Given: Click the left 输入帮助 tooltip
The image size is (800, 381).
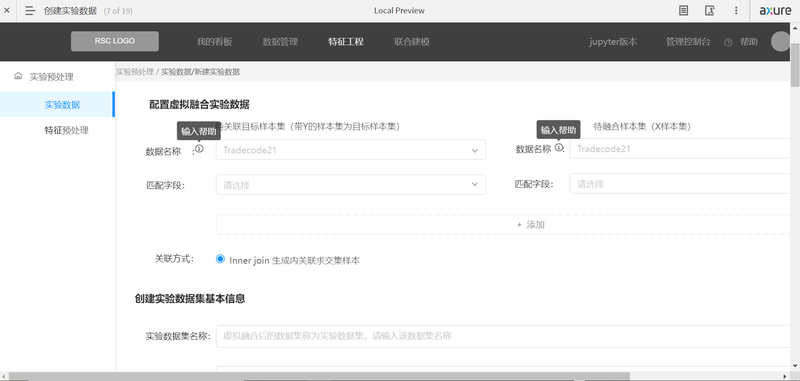Looking at the screenshot, I should point(199,131).
